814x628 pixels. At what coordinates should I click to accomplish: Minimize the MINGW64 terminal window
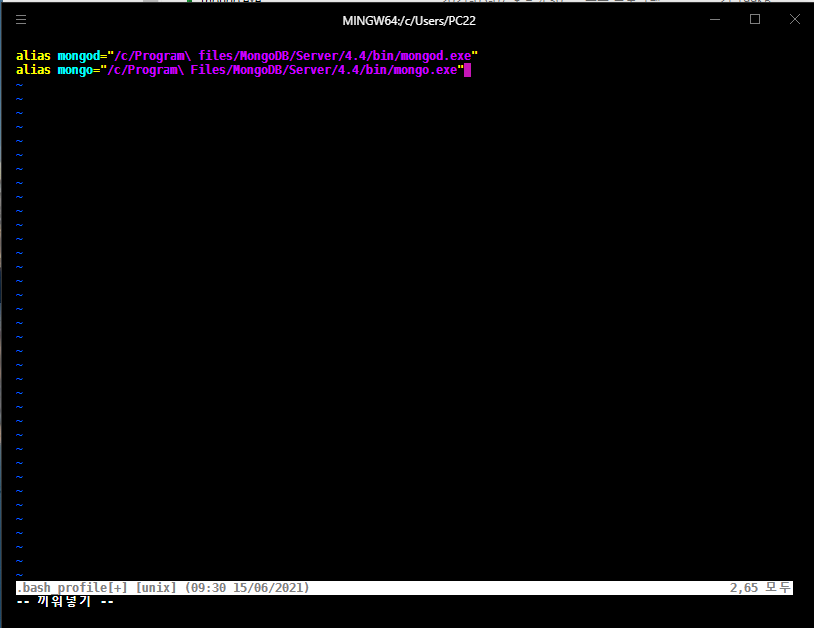click(x=715, y=20)
